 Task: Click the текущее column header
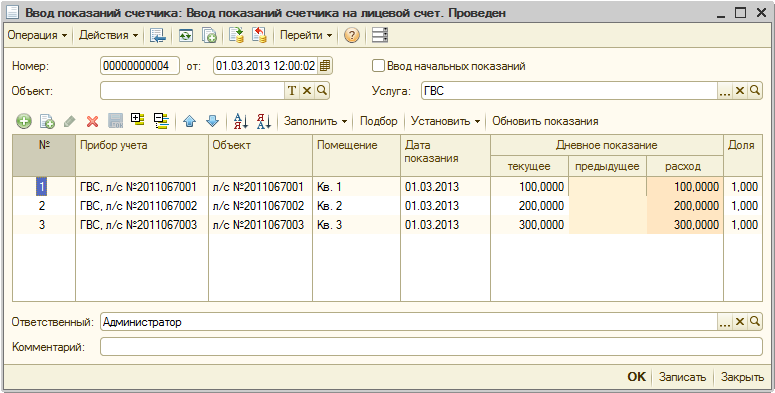(x=529, y=166)
